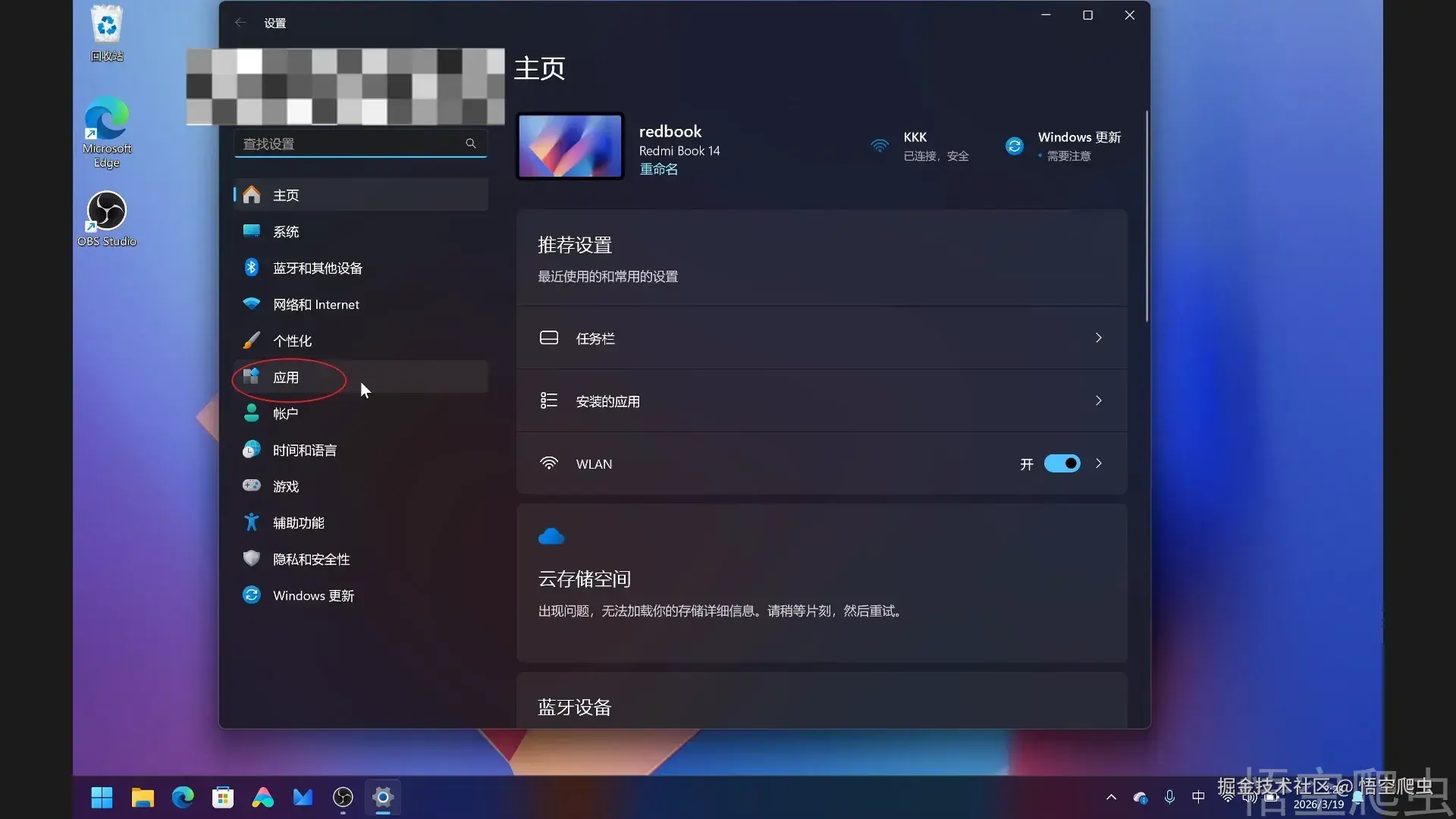Click the 重命名 link under redbook
The height and width of the screenshot is (819, 1456).
658,169
